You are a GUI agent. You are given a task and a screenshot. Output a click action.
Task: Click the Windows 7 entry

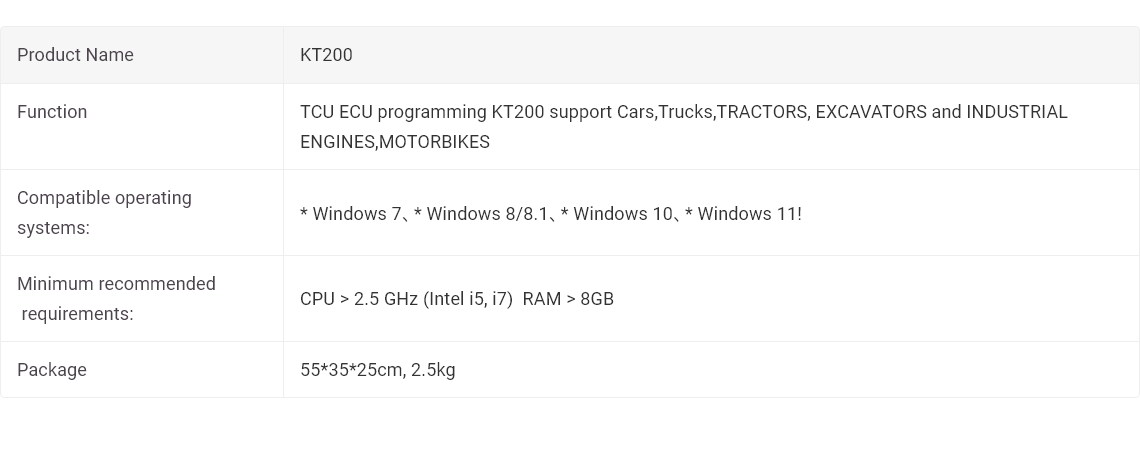[x=350, y=214]
